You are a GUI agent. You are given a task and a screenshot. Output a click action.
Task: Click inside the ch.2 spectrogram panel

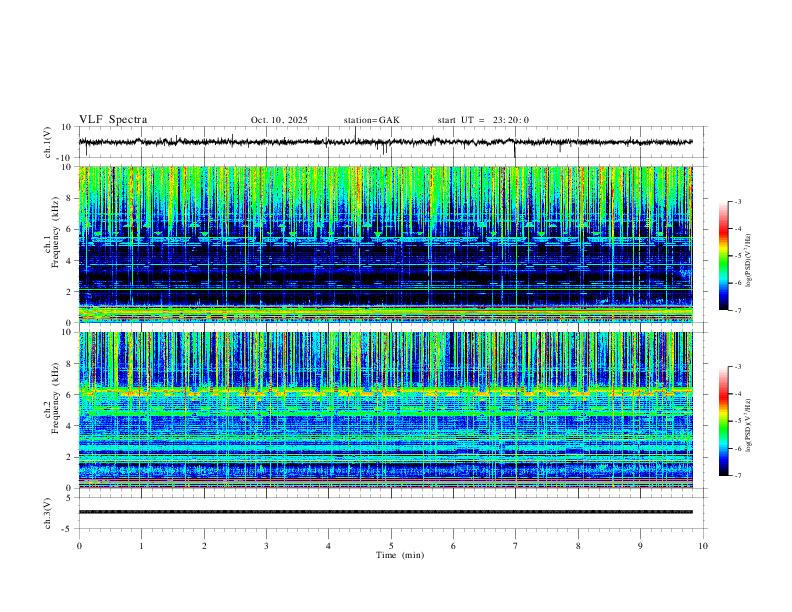[385, 410]
